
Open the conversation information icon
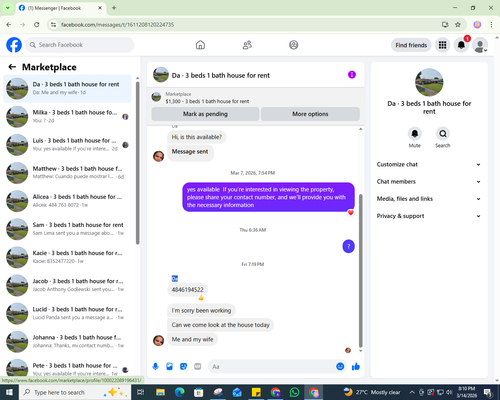click(352, 75)
